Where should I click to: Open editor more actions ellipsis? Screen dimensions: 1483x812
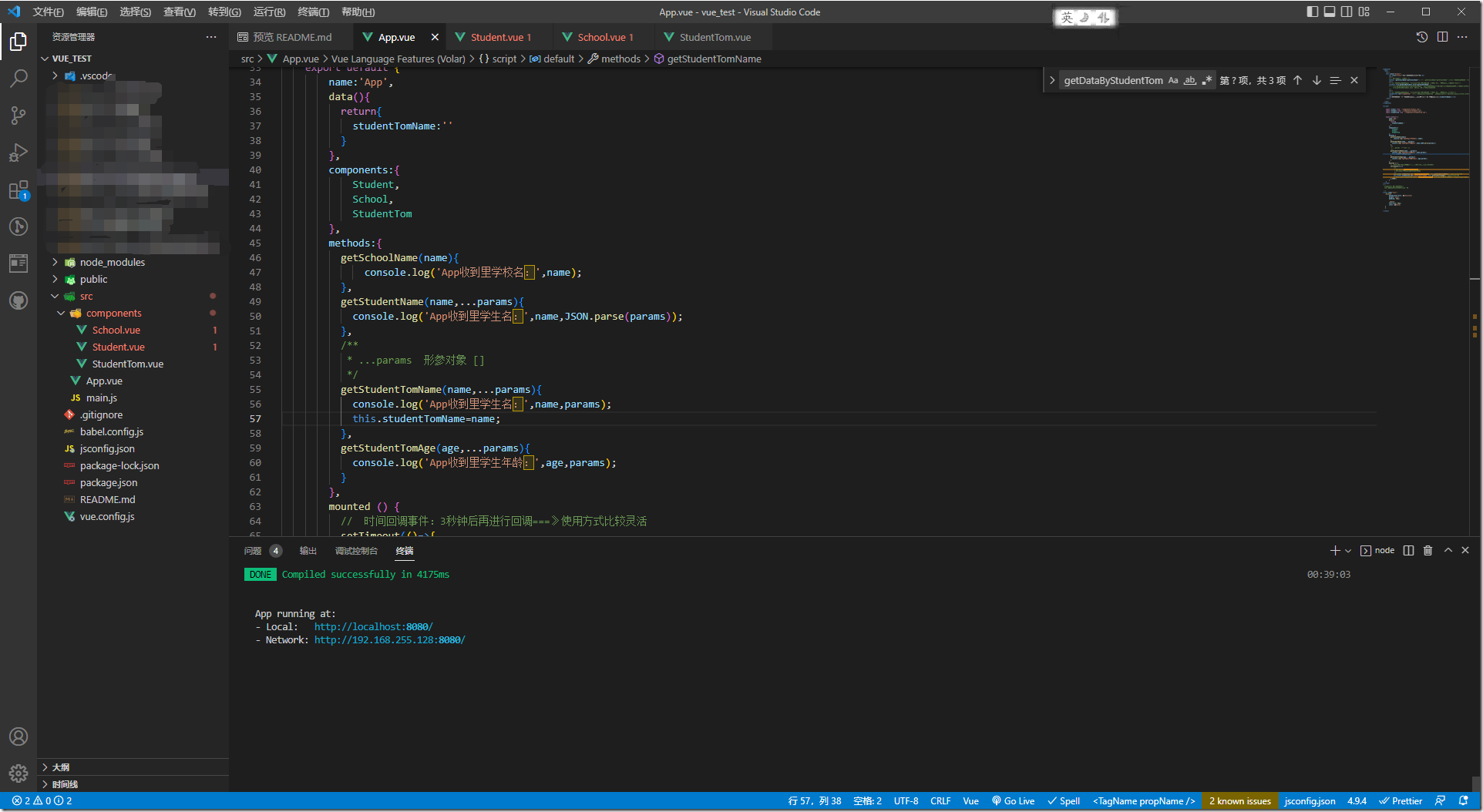pyautogui.click(x=1462, y=37)
